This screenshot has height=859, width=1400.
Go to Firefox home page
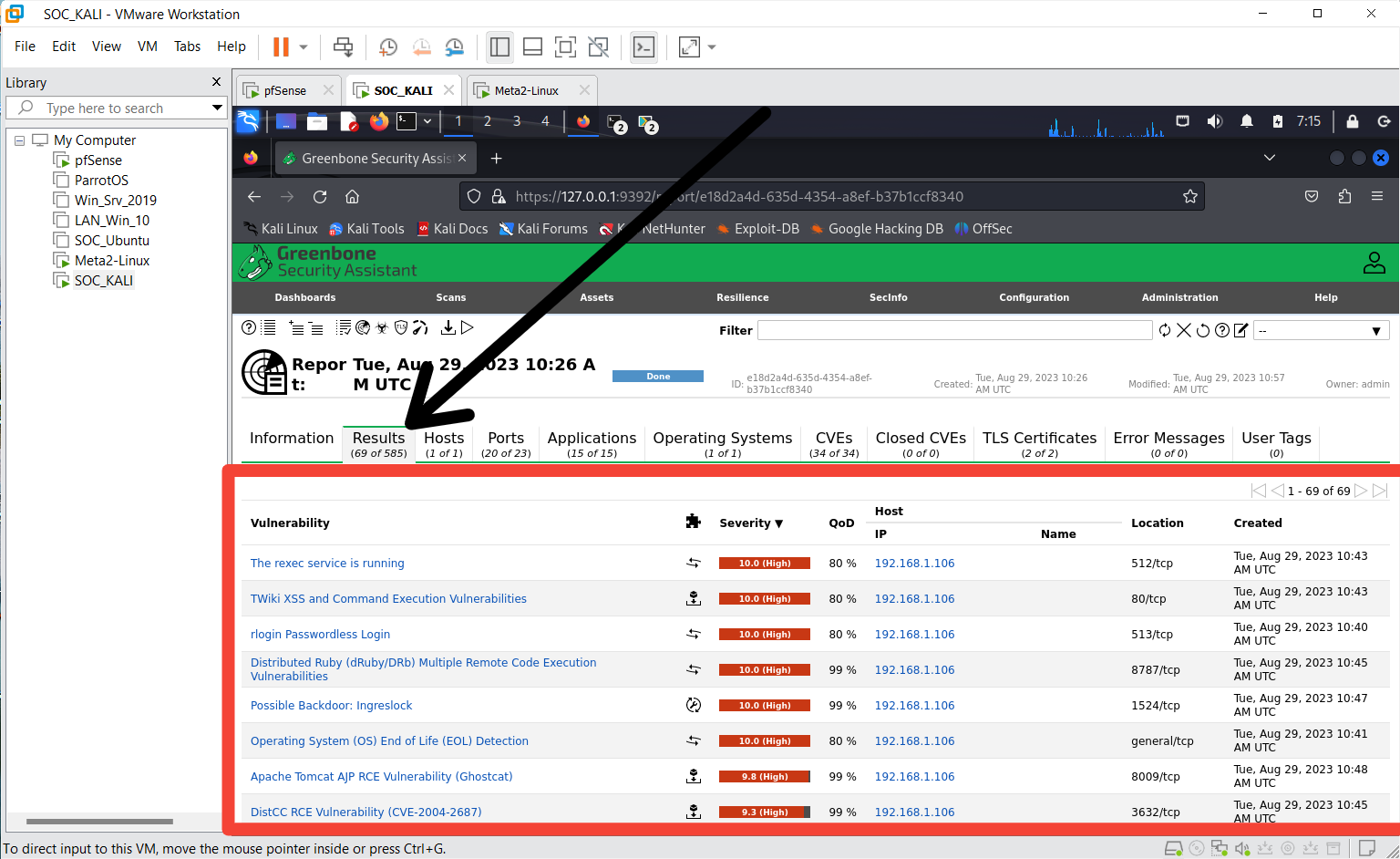click(352, 196)
